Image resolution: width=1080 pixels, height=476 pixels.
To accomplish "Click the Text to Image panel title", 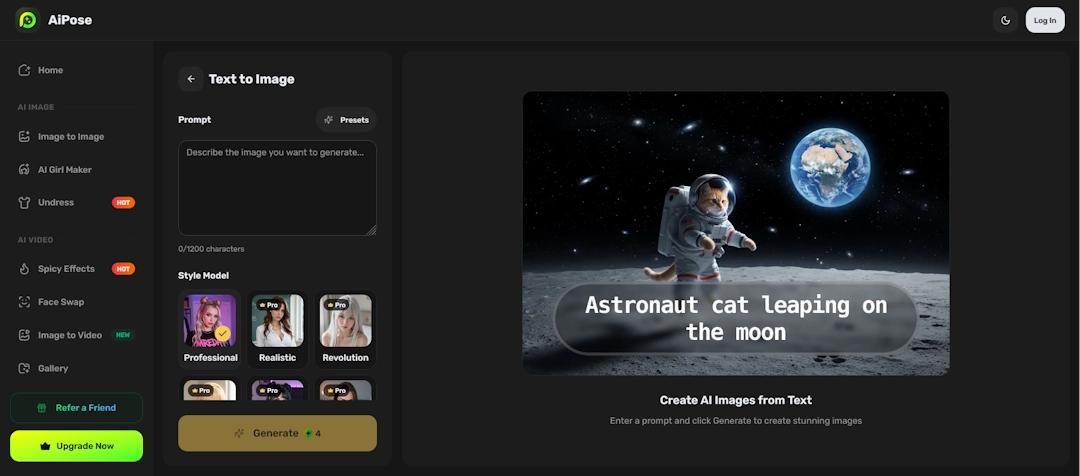I will pyautogui.click(x=251, y=79).
